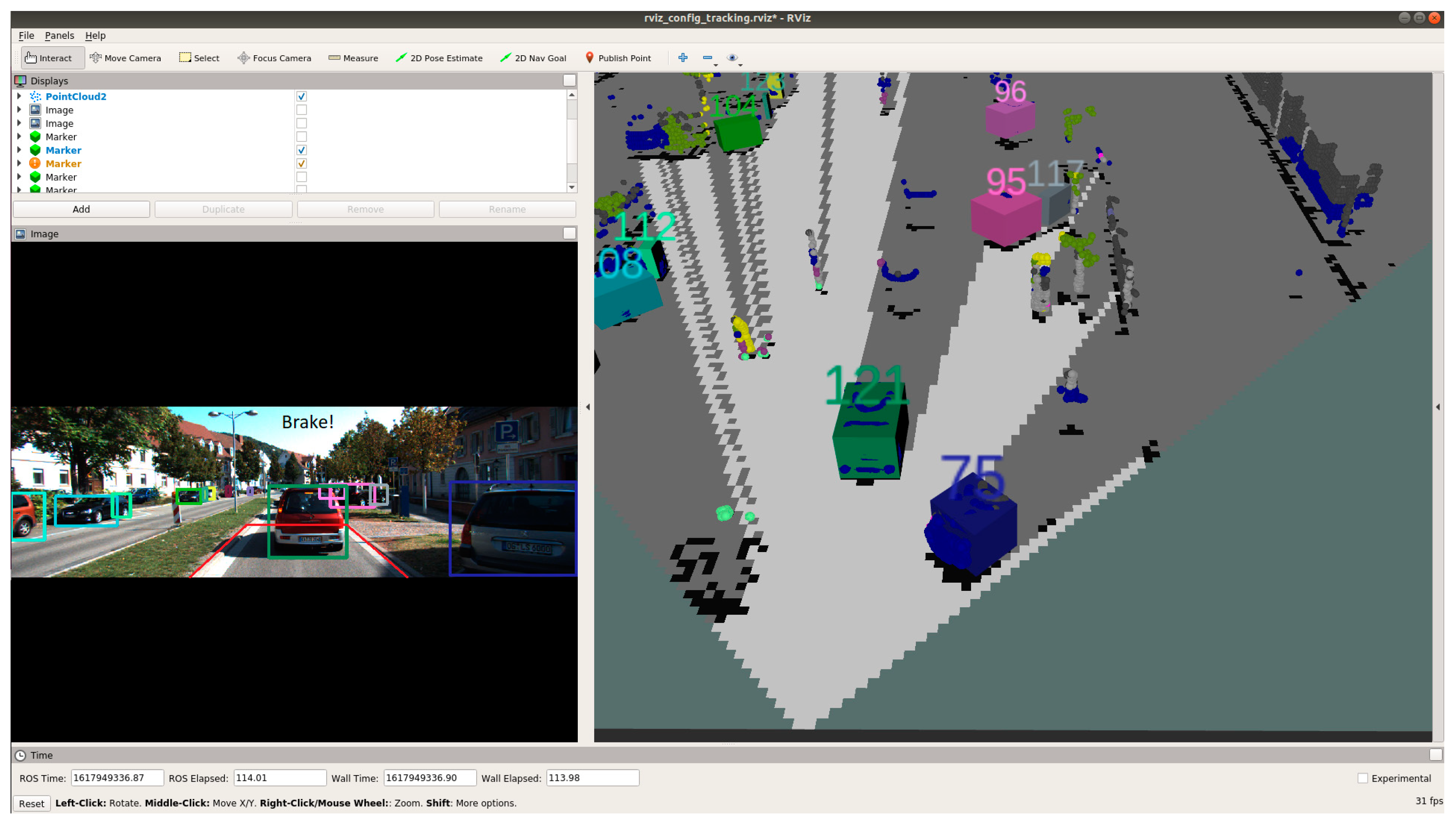Select the 2D Pose Estimate tool
Viewport: 1456px width, 824px height.
click(x=439, y=58)
